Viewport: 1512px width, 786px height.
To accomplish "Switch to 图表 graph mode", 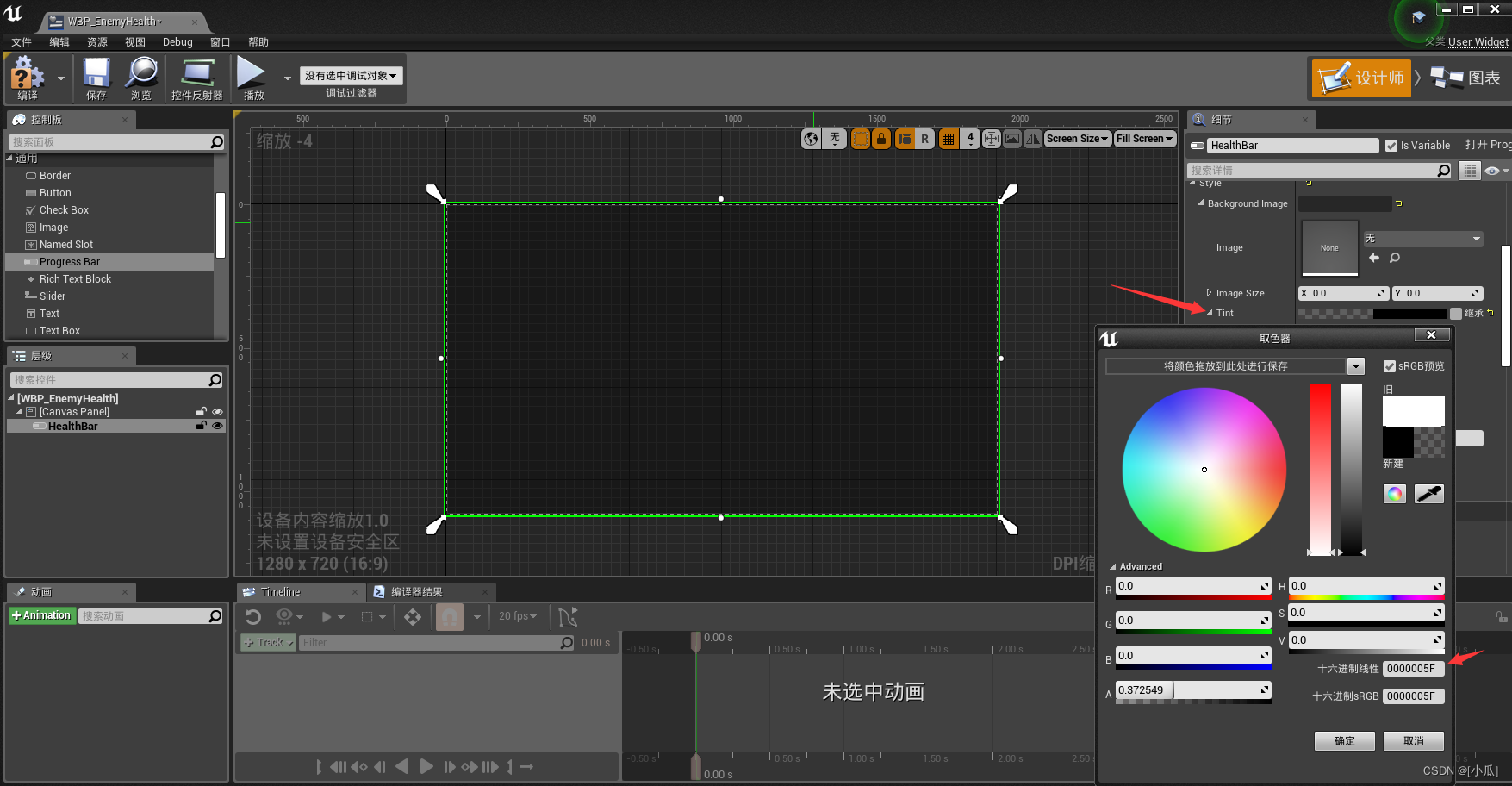I will click(x=1465, y=78).
